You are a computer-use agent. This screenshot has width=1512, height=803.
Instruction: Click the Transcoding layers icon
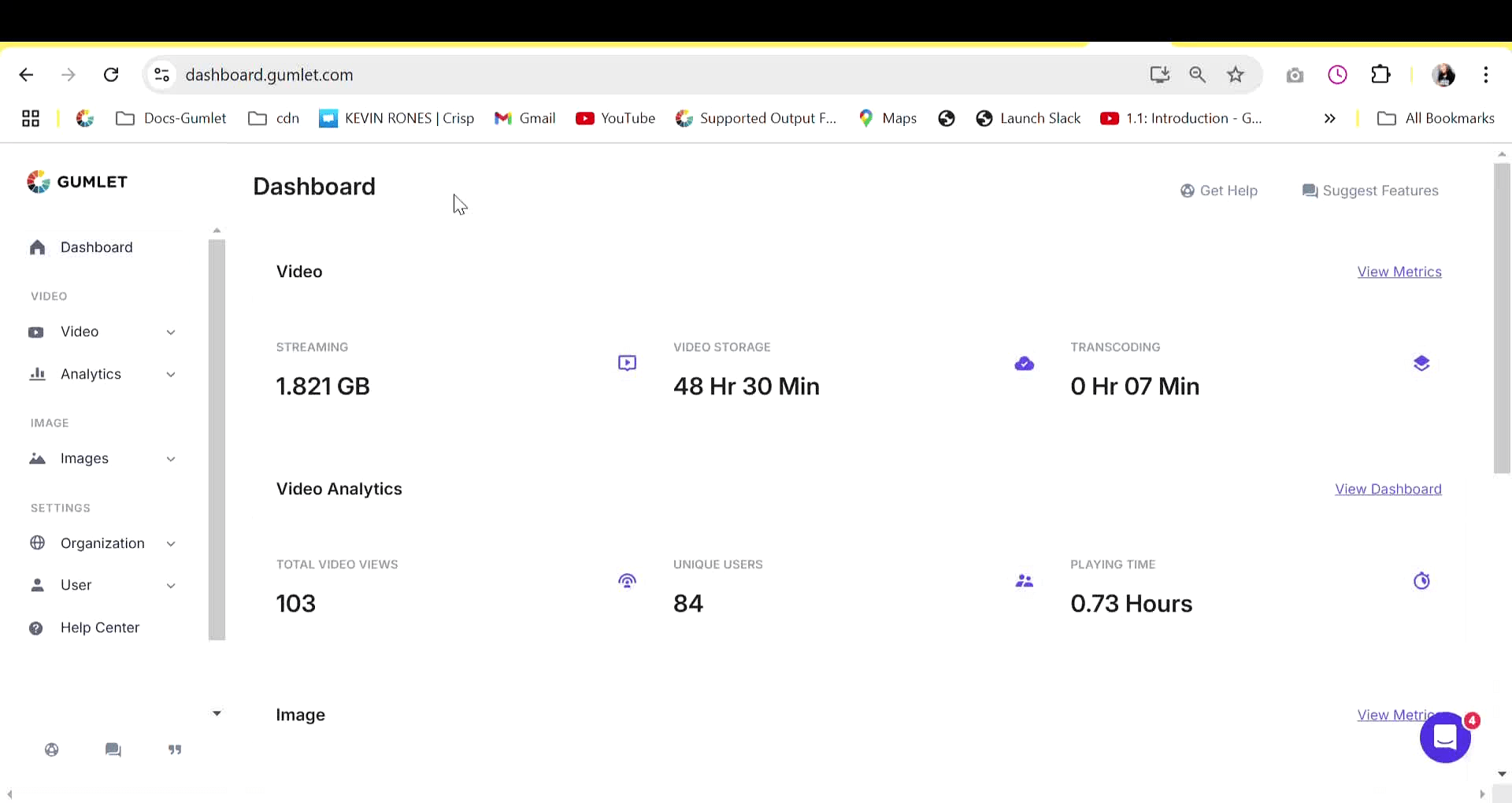click(x=1421, y=363)
